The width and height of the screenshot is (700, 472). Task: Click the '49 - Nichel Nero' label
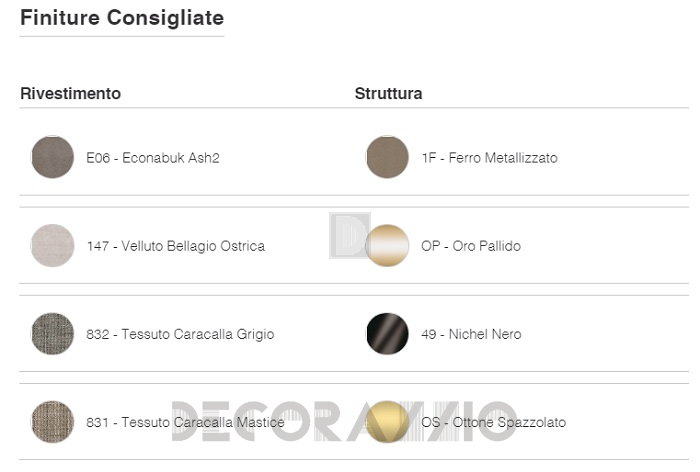(471, 334)
